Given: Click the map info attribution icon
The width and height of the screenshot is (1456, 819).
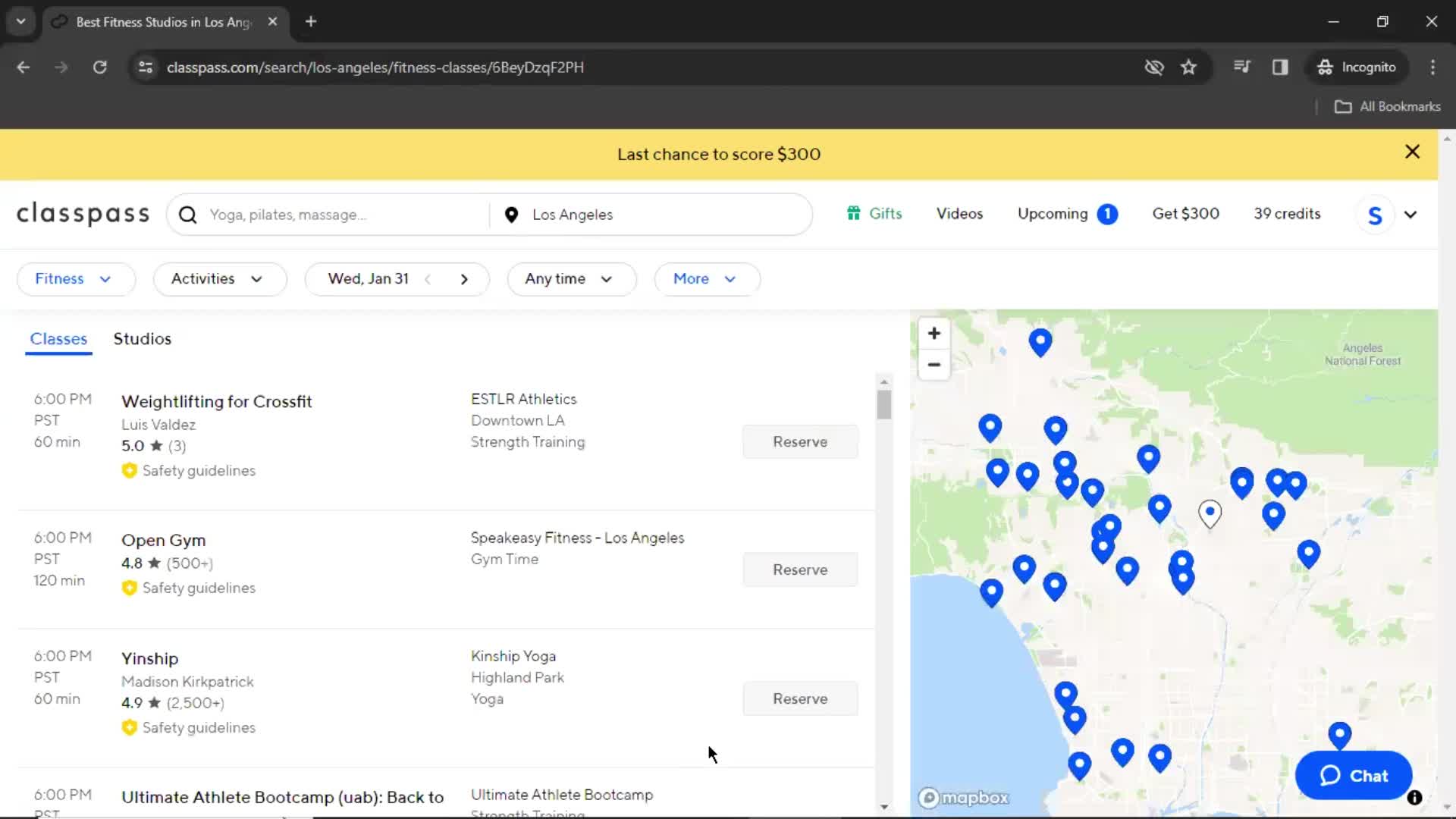Looking at the screenshot, I should coord(1414,797).
